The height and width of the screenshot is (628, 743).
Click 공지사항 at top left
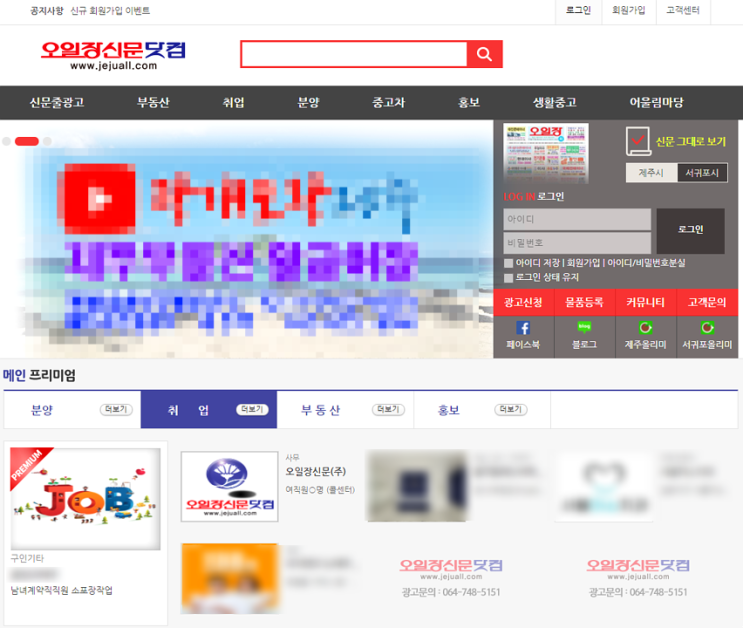pos(46,11)
